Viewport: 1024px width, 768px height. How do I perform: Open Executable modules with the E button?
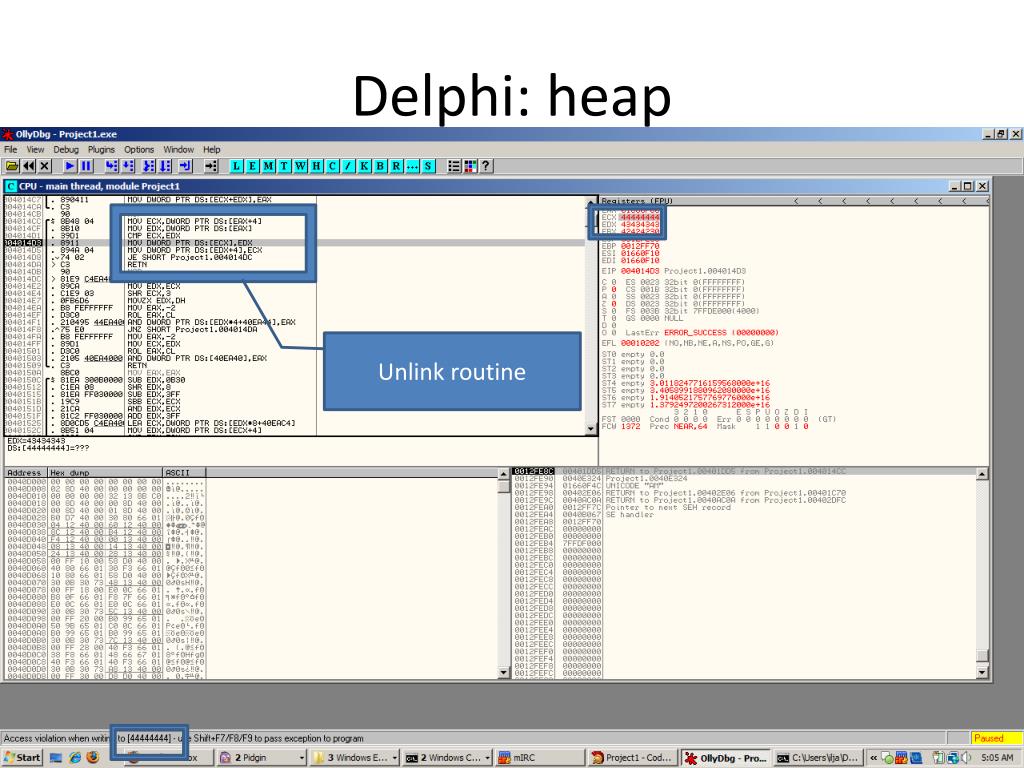point(252,166)
